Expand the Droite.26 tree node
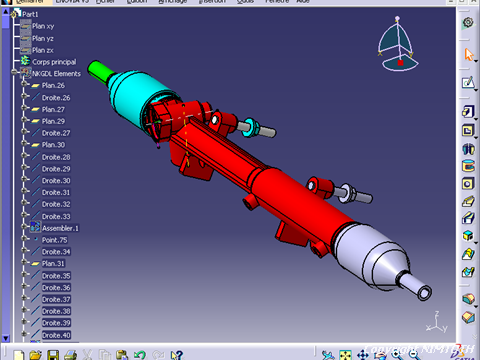 [24, 96]
